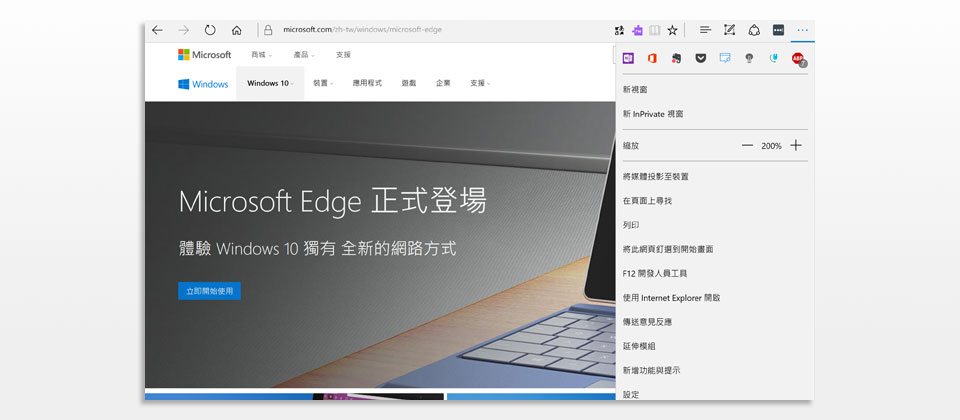Click the lock icon in address bar
The height and width of the screenshot is (420, 960).
pos(268,30)
